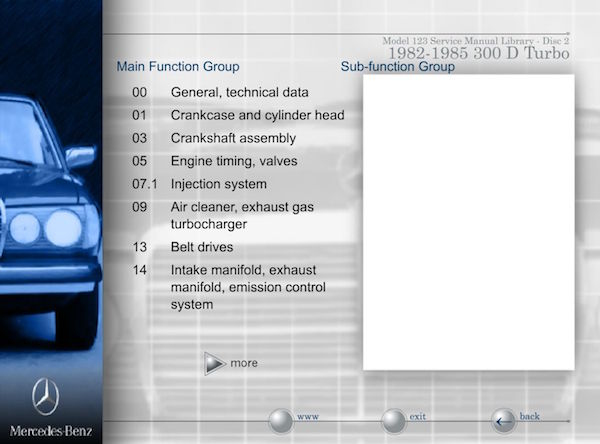Screen dimensions: 600x444
Task: Click group number 05
Action: click(140, 161)
